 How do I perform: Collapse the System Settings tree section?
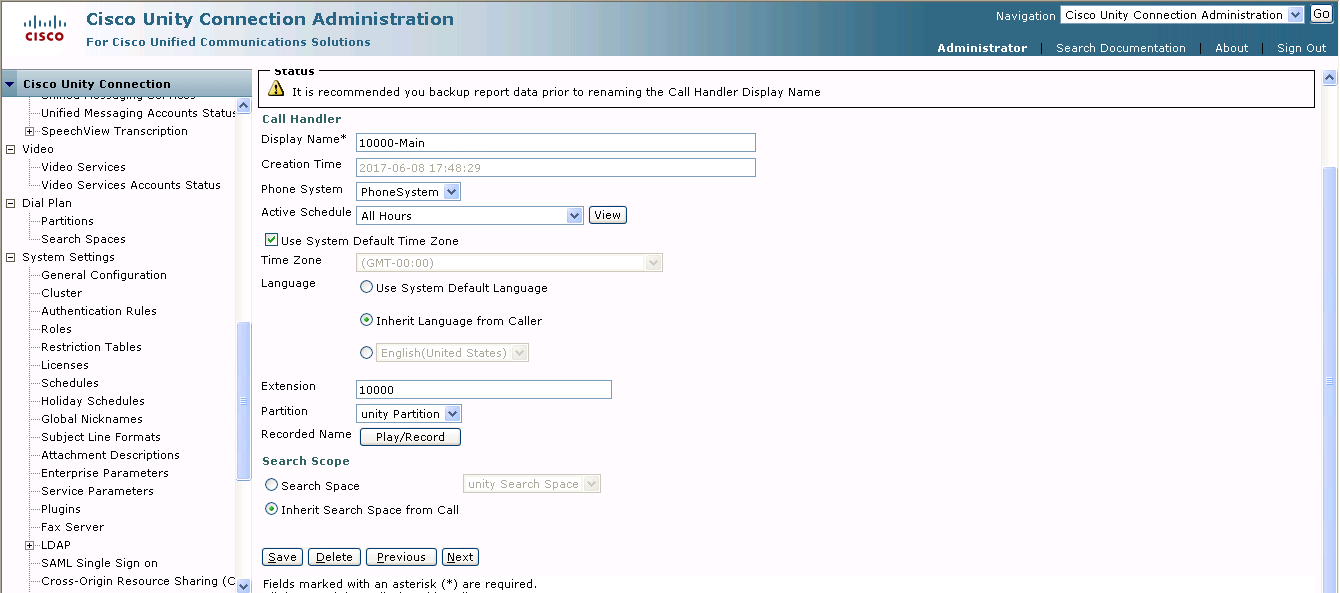11,257
